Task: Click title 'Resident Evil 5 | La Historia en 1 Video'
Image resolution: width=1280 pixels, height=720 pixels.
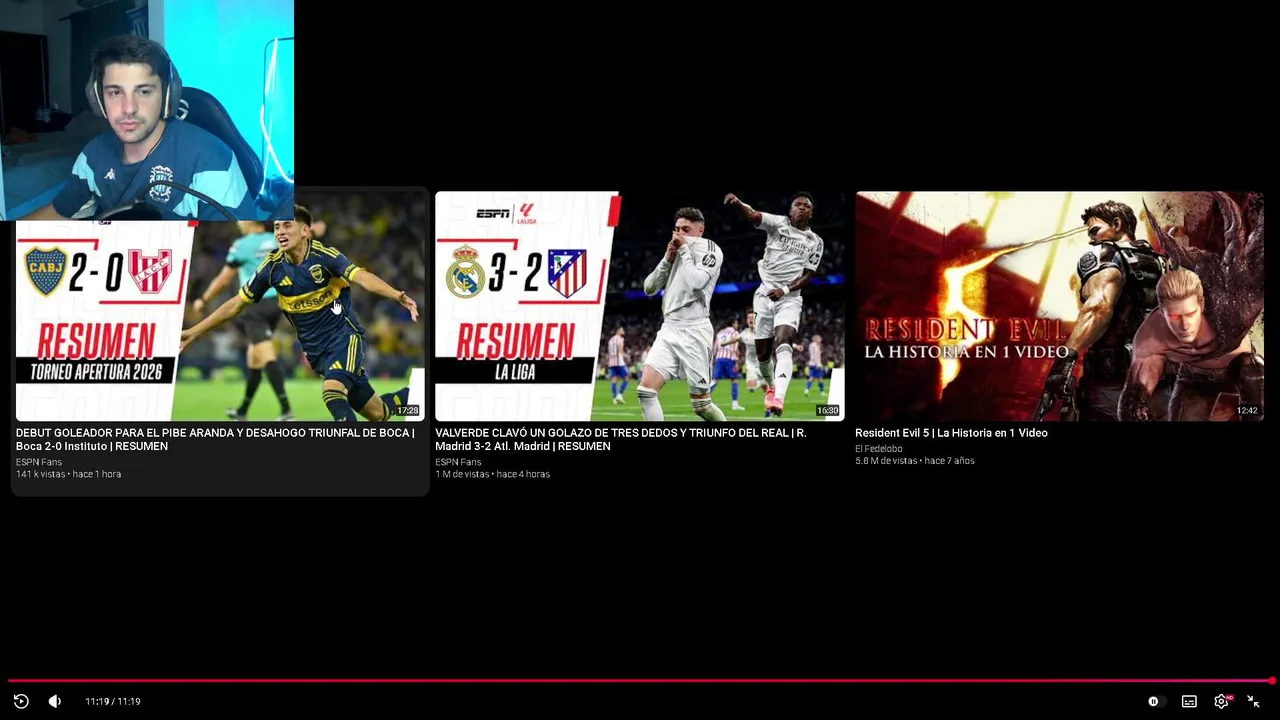Action: coord(951,433)
